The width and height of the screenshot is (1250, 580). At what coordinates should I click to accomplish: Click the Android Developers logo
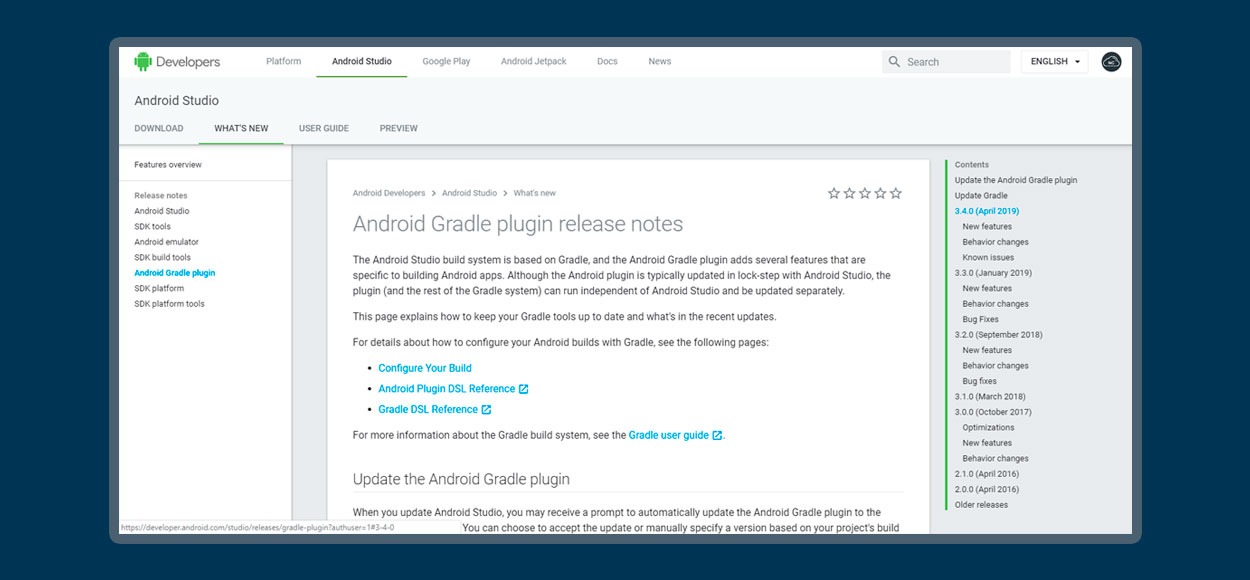tap(177, 62)
